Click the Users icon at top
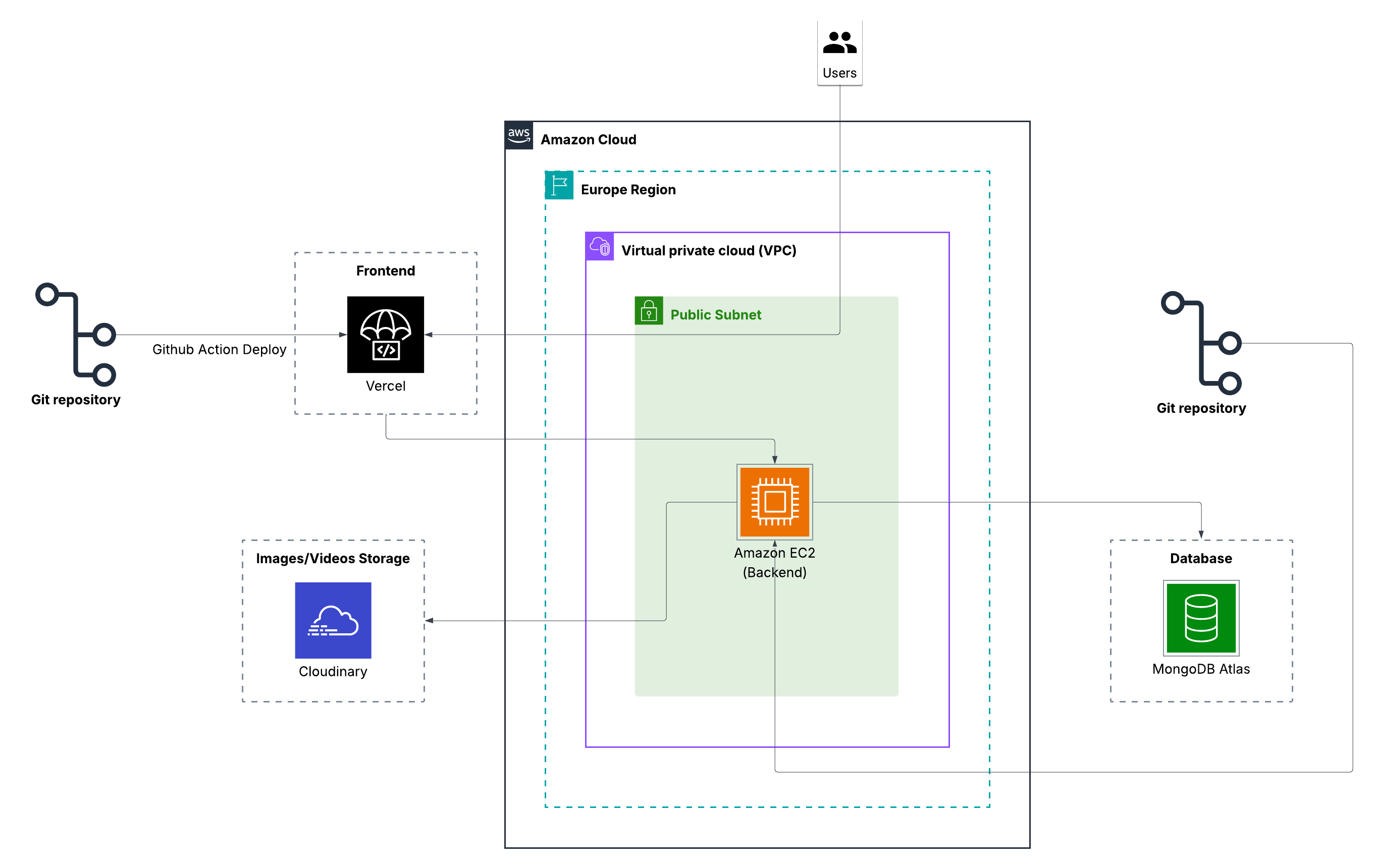The width and height of the screenshot is (1373, 868). pyautogui.click(x=839, y=43)
